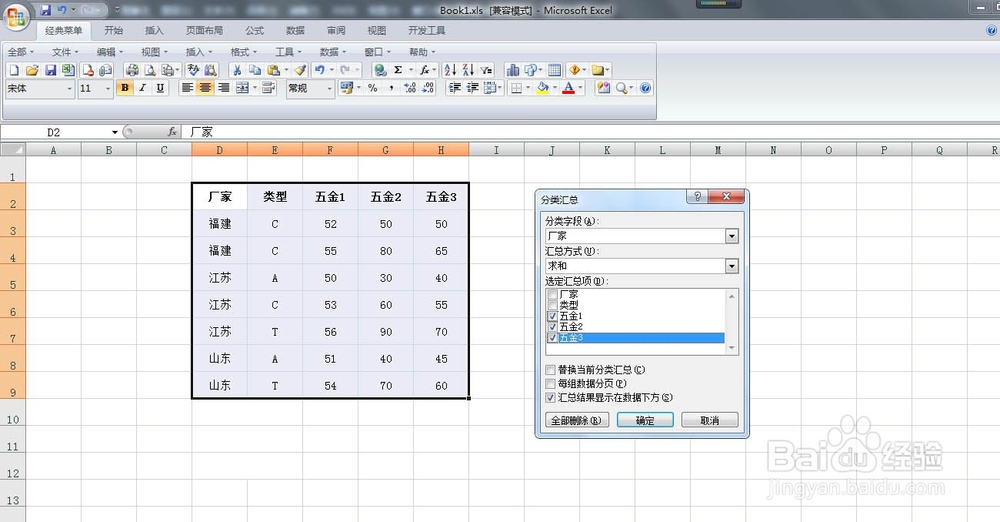Click the 确定 button in the dialog
Image resolution: width=1000 pixels, height=522 pixels.
click(645, 421)
